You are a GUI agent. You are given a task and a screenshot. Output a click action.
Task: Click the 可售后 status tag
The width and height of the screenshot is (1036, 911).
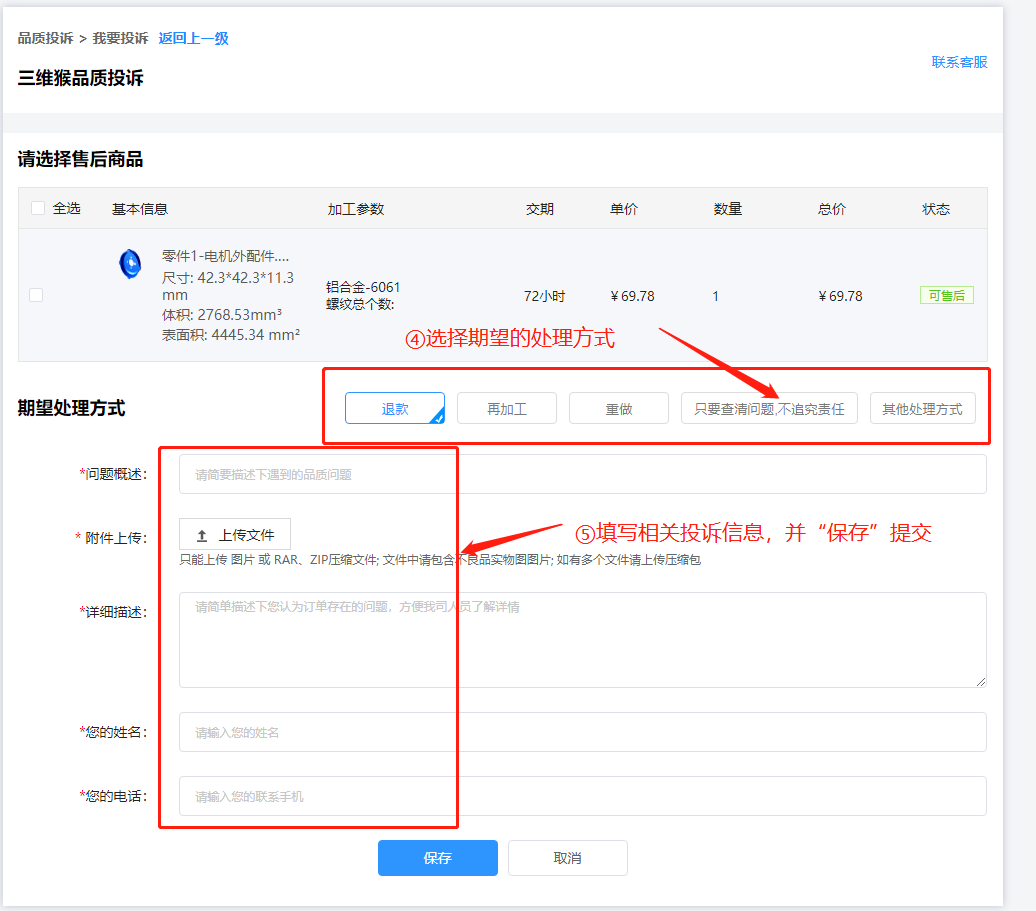click(946, 295)
